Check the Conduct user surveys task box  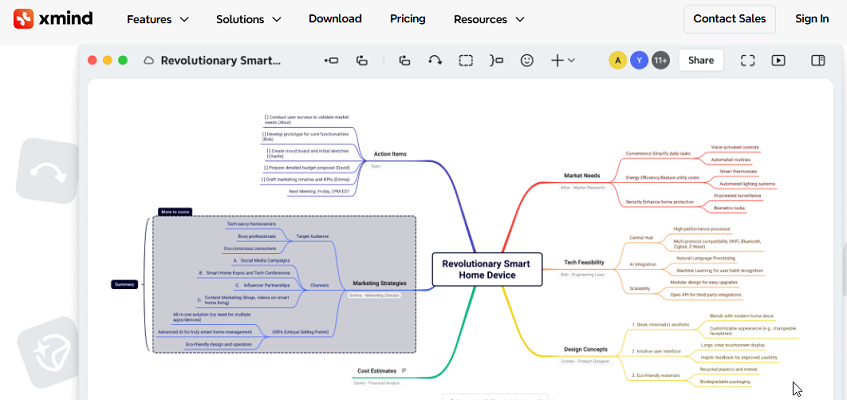pos(266,117)
